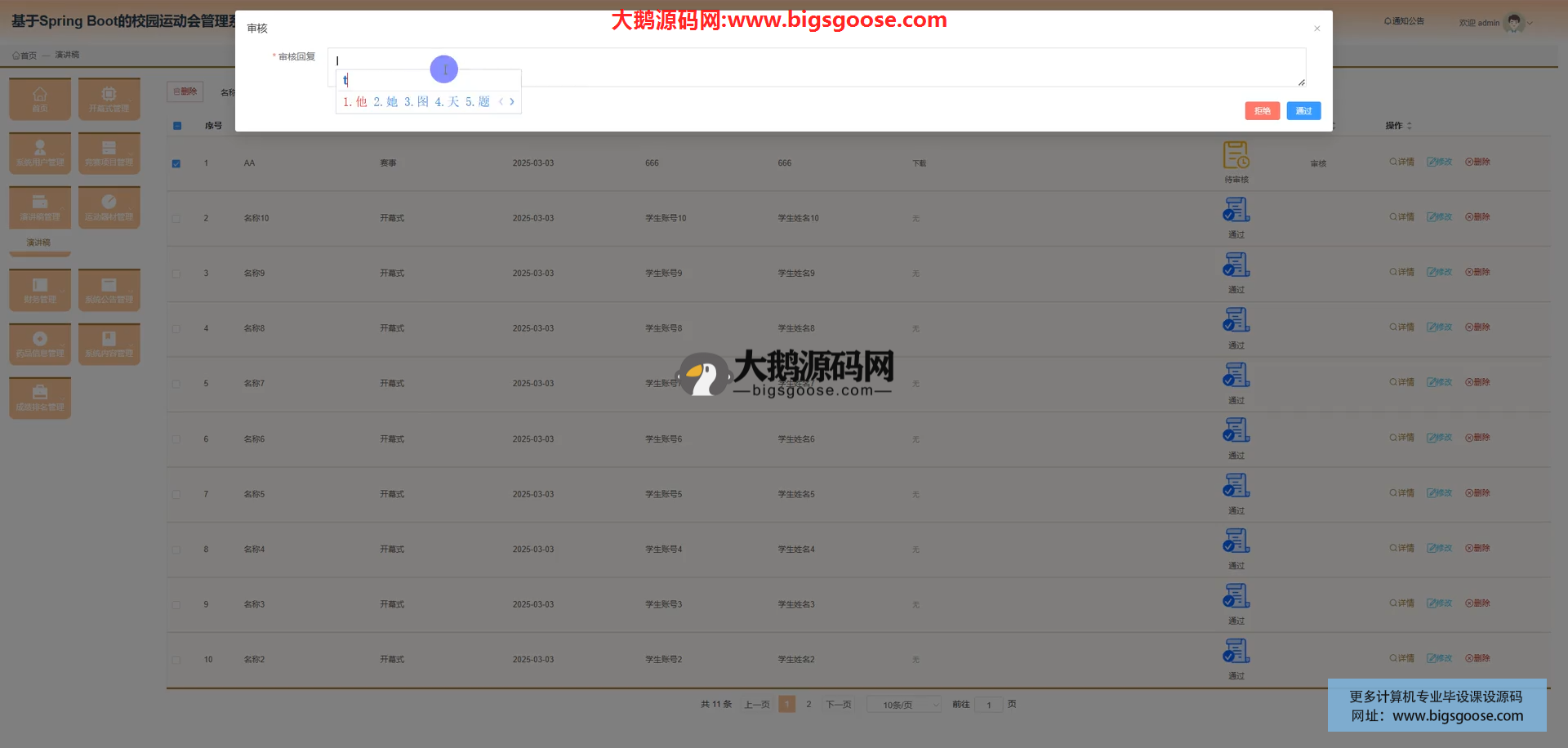Click the 待审核 pending status icon
This screenshot has width=1568, height=748.
point(1236,155)
